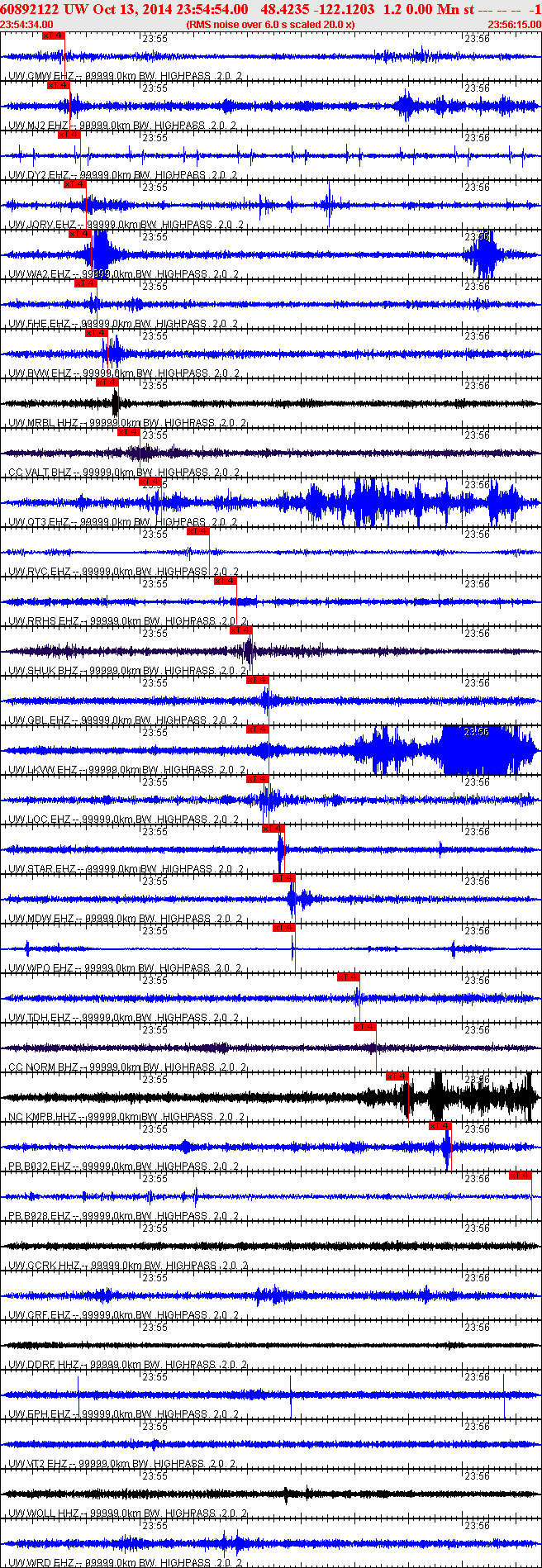Click the event ID 60892122 in the header
542x1568 pixels.
click(x=28, y=9)
